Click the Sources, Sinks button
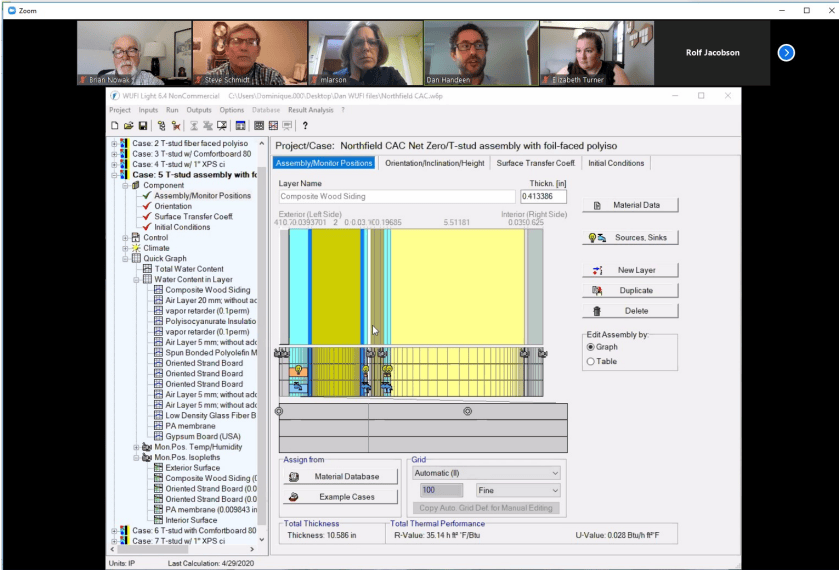The width and height of the screenshot is (839, 570). tap(630, 238)
